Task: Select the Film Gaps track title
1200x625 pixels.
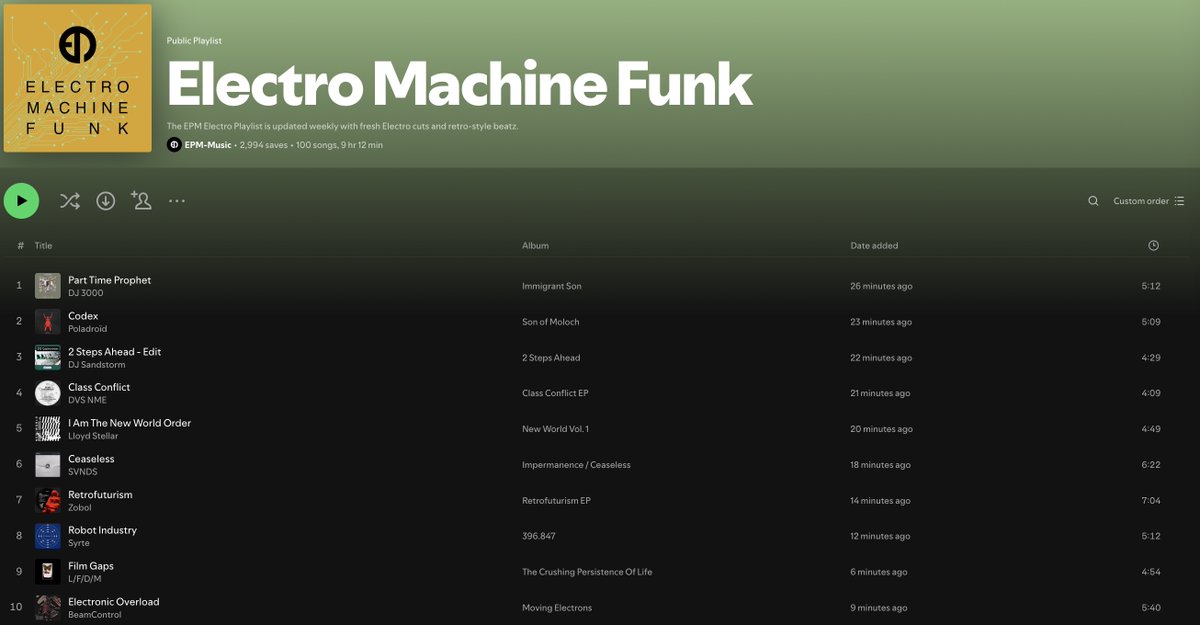Action: click(90, 566)
